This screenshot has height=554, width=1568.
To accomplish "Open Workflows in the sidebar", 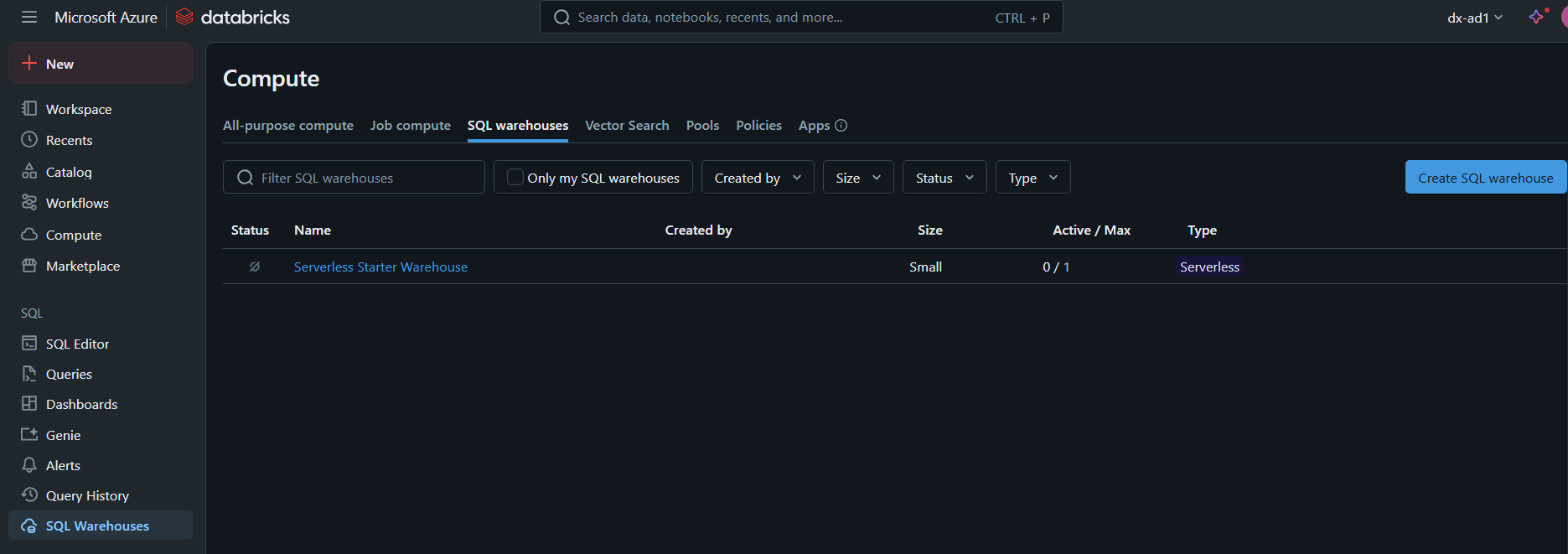I will 77,203.
